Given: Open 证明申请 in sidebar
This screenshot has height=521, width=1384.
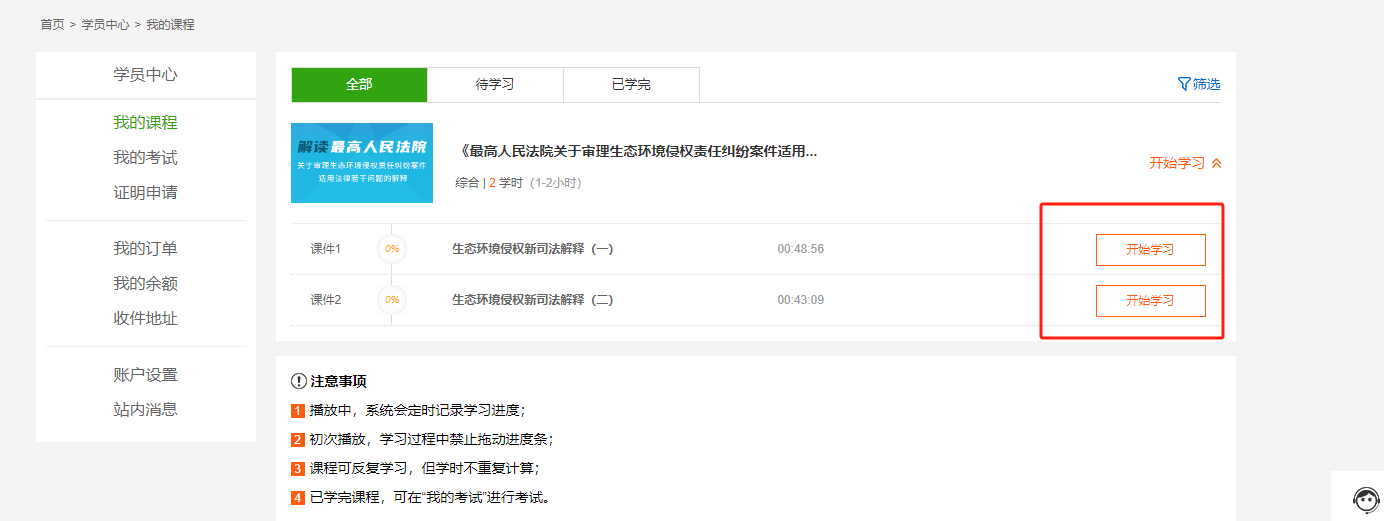Looking at the screenshot, I should click(x=145, y=193).
